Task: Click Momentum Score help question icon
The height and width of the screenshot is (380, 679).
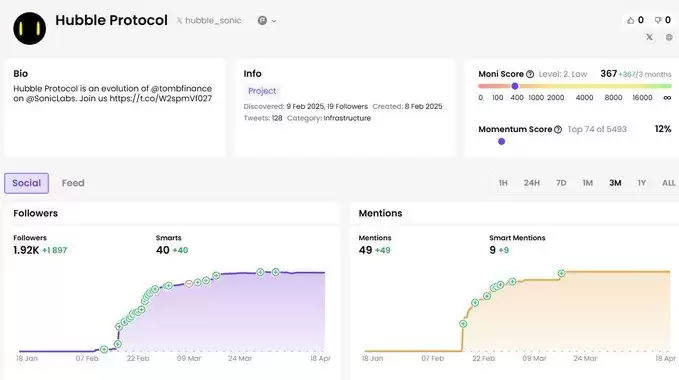Action: click(x=558, y=129)
